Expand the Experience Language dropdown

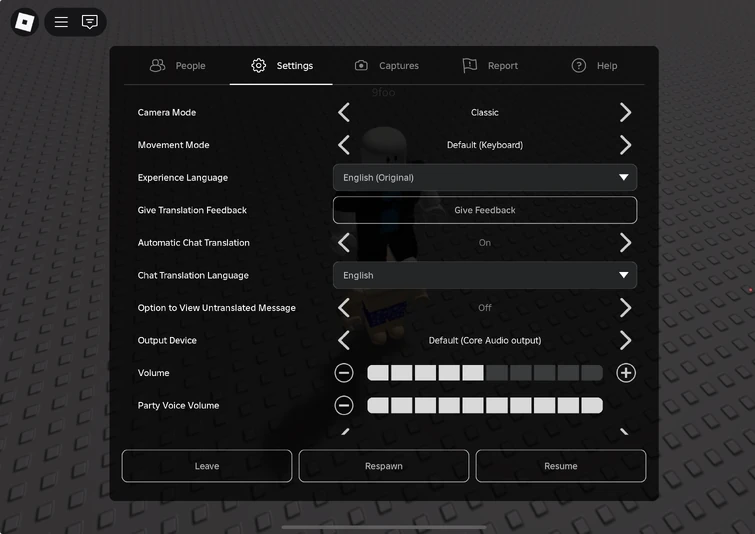click(x=485, y=178)
